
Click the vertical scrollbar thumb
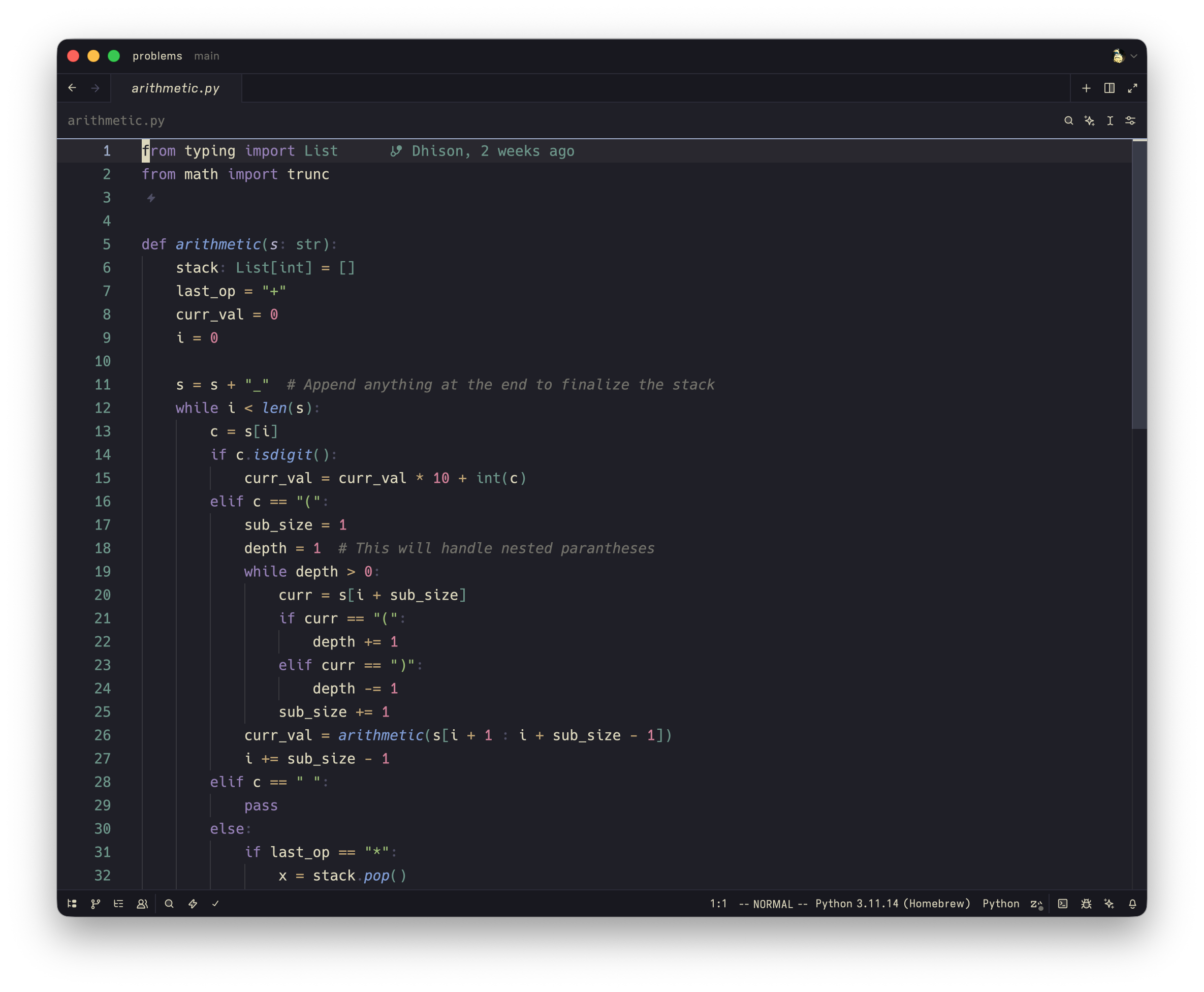[1139, 284]
